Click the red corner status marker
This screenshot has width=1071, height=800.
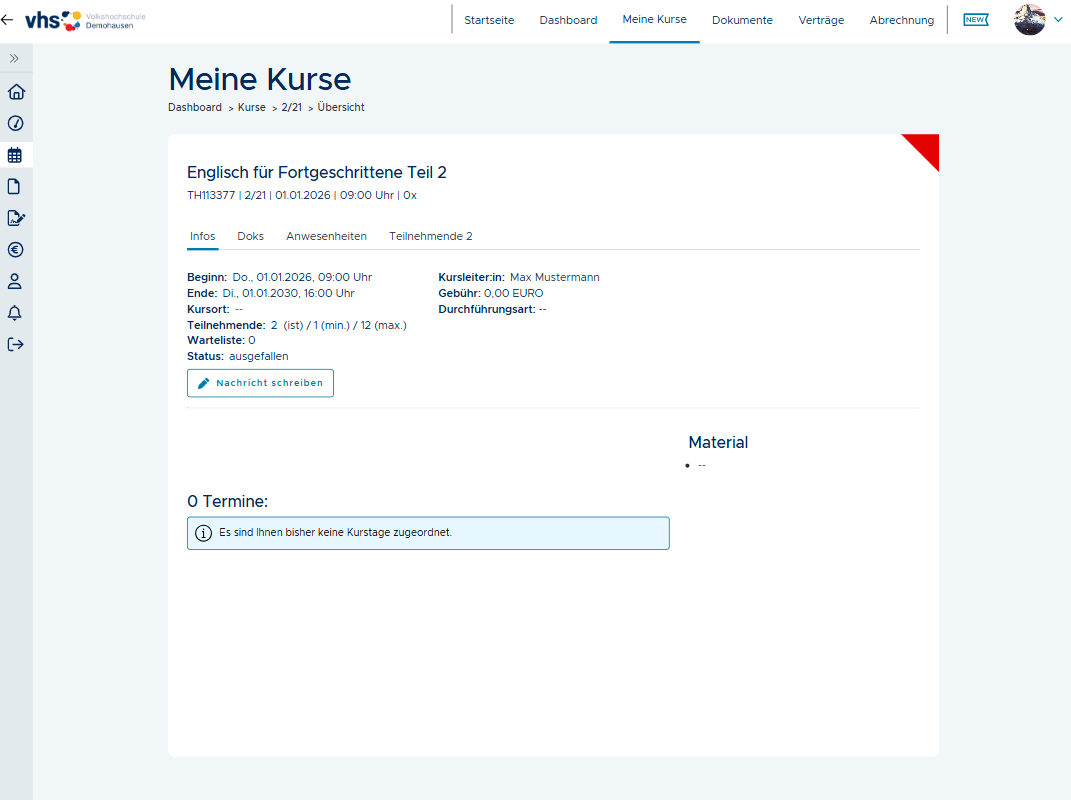point(926,147)
